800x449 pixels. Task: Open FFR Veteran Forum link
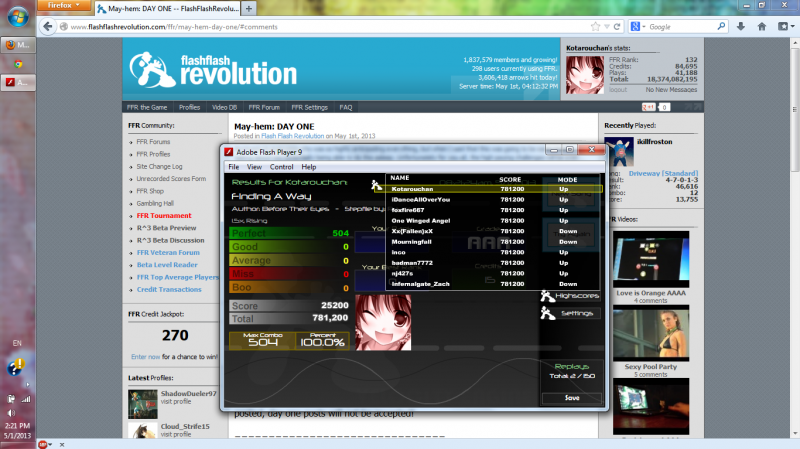click(x=168, y=253)
